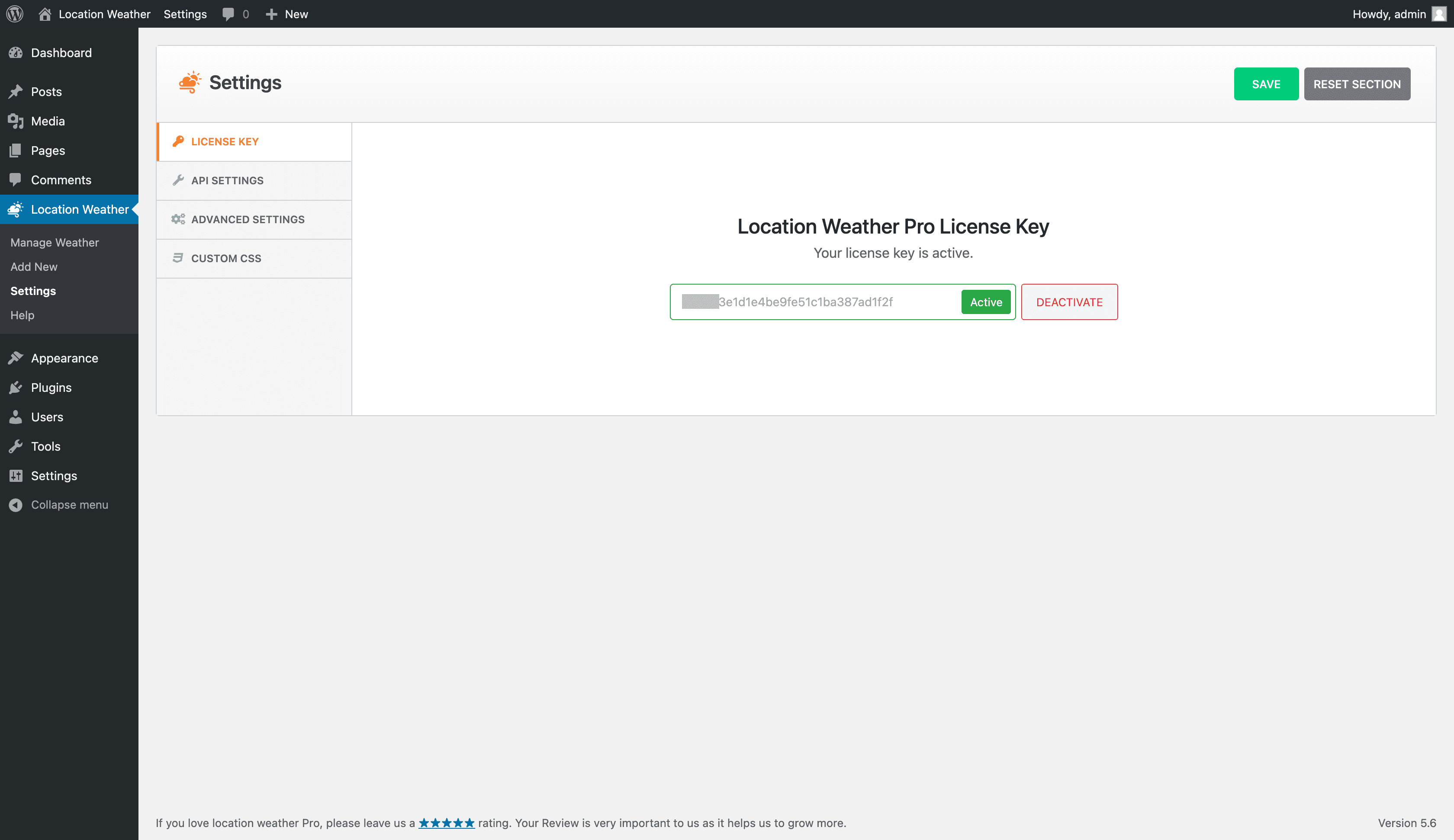
Task: Open Help submenu item
Action: 23,315
